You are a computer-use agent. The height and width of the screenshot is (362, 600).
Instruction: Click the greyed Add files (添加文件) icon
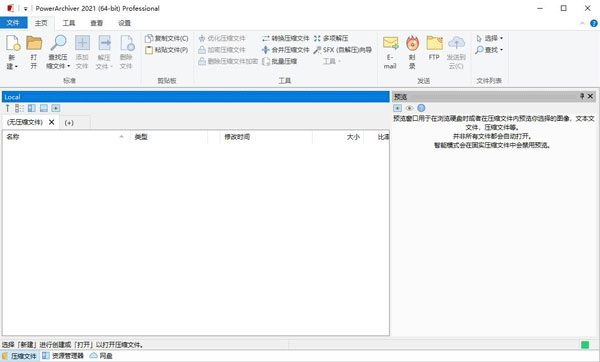pyautogui.click(x=82, y=43)
